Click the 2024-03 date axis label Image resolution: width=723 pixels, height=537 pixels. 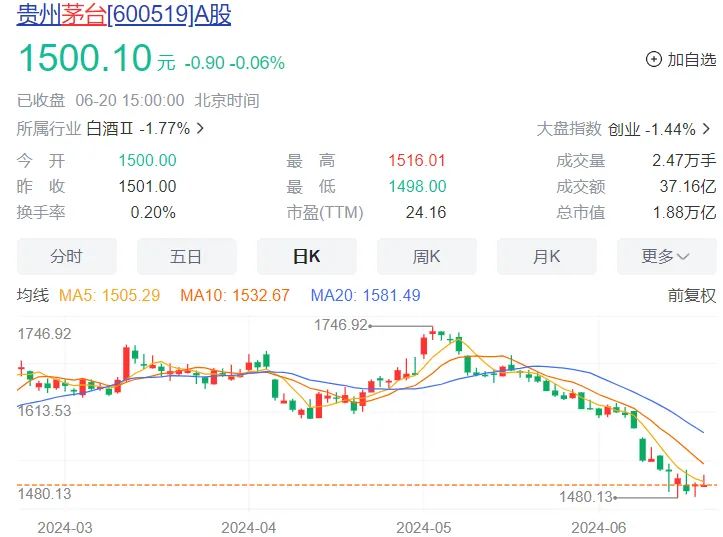point(65,526)
